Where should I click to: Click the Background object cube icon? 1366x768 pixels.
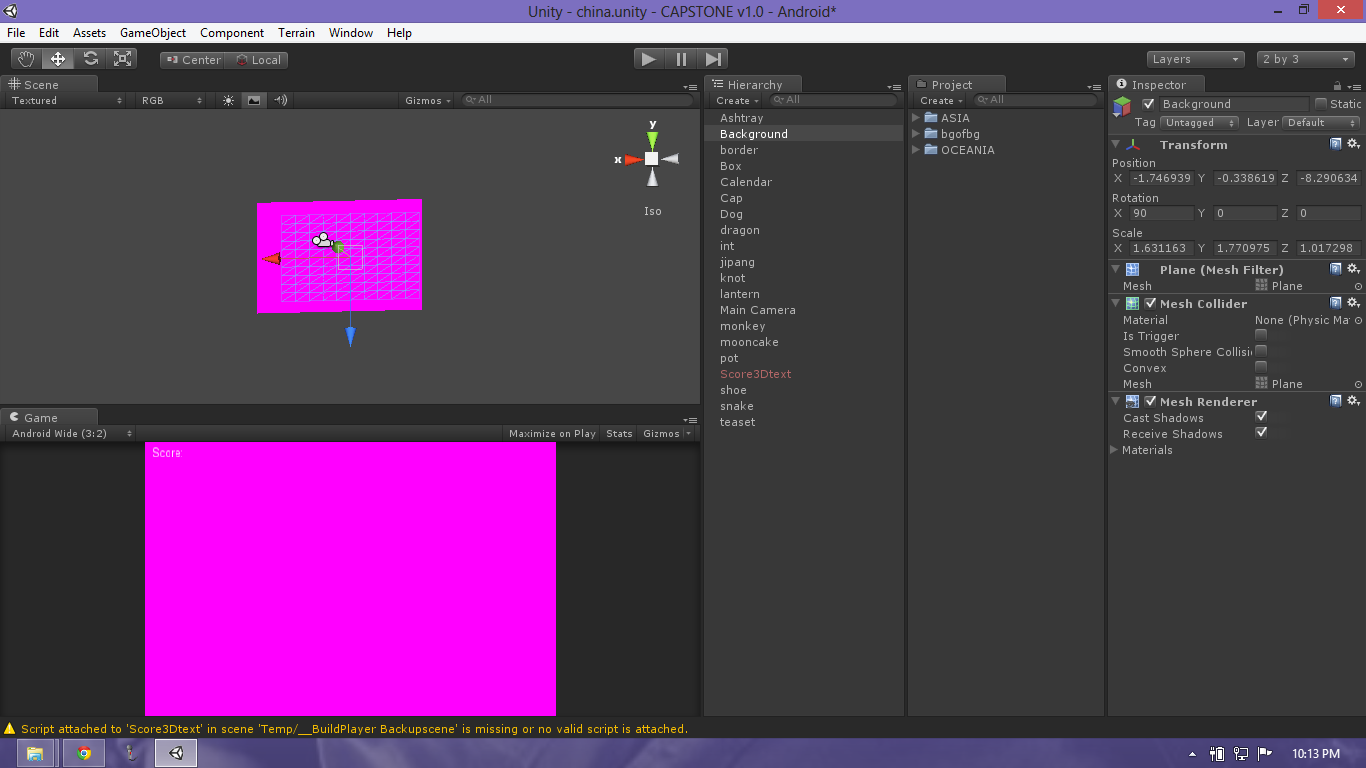[x=1122, y=105]
